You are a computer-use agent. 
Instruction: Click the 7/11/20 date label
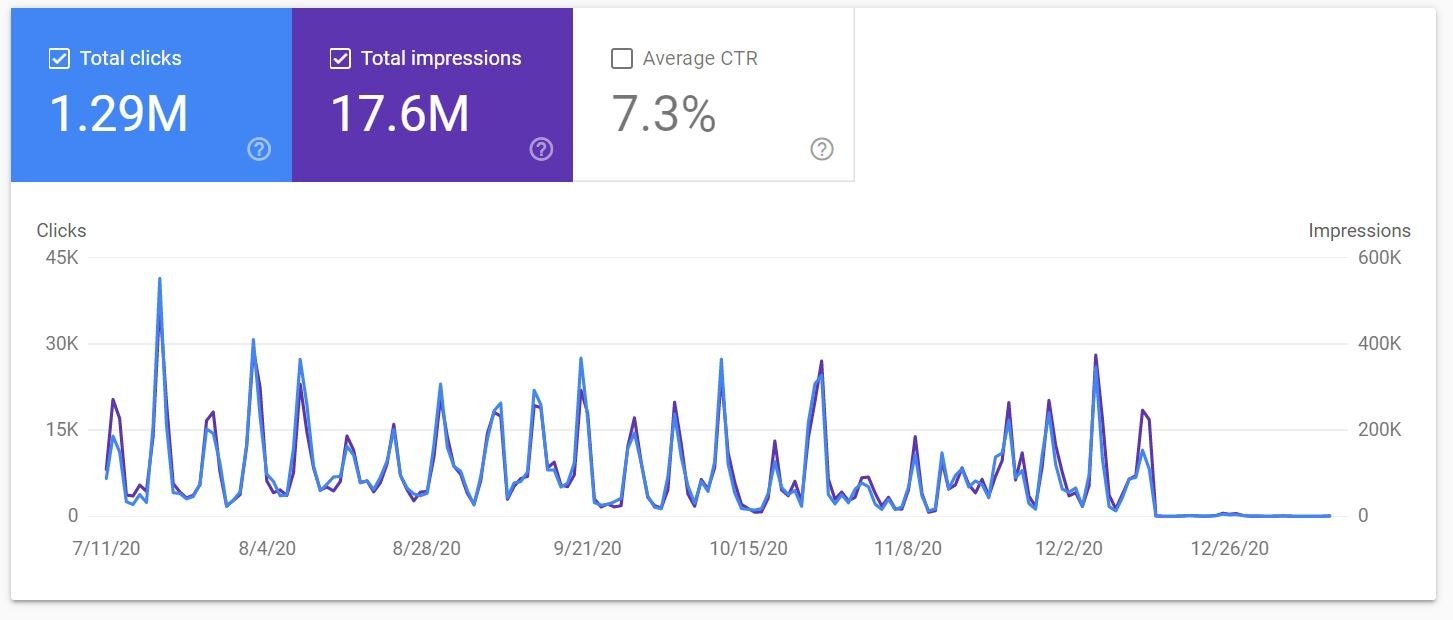coord(107,548)
